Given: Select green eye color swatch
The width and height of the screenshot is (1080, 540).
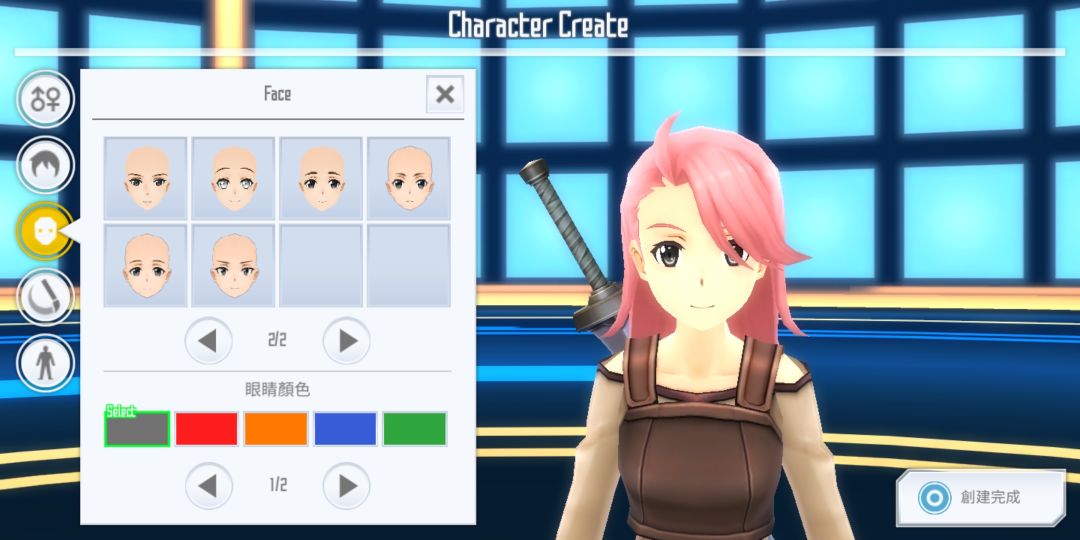Looking at the screenshot, I should (415, 429).
